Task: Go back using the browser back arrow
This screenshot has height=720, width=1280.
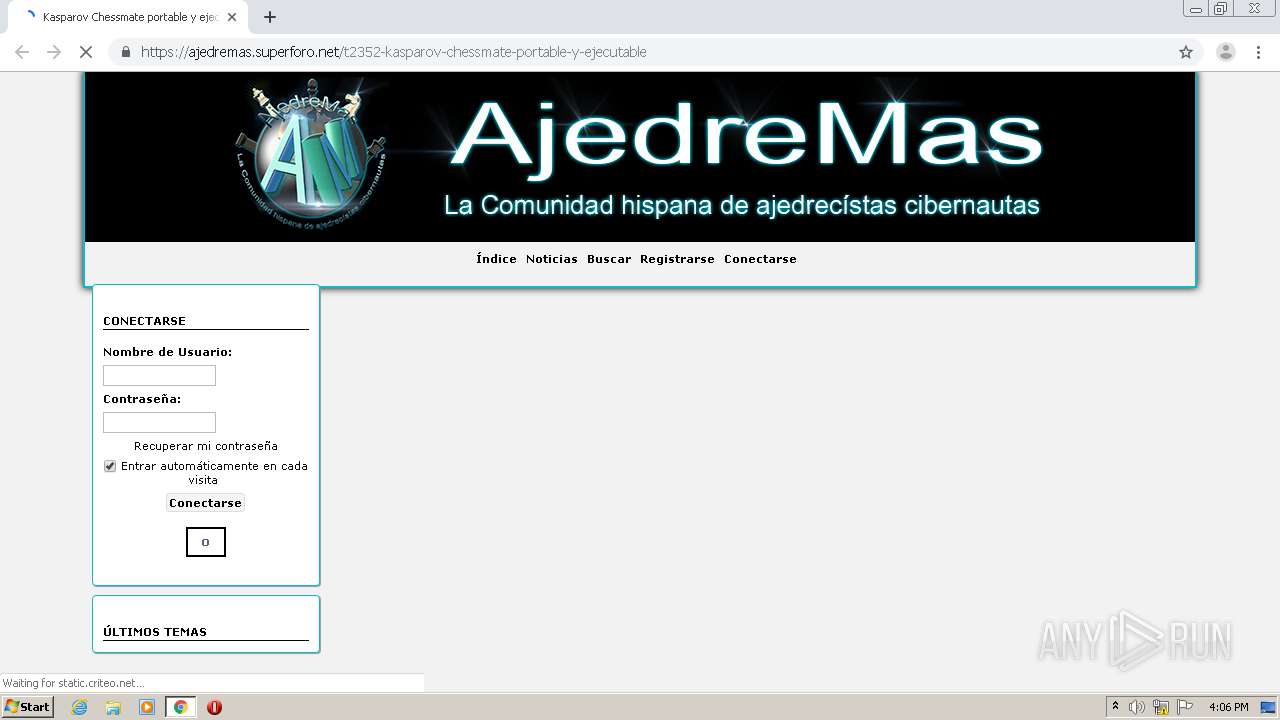Action: pyautogui.click(x=22, y=52)
